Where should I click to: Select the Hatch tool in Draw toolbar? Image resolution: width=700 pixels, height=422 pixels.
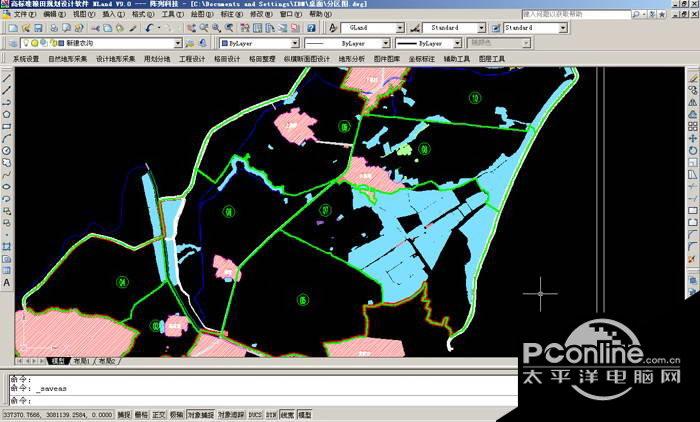tap(6, 247)
